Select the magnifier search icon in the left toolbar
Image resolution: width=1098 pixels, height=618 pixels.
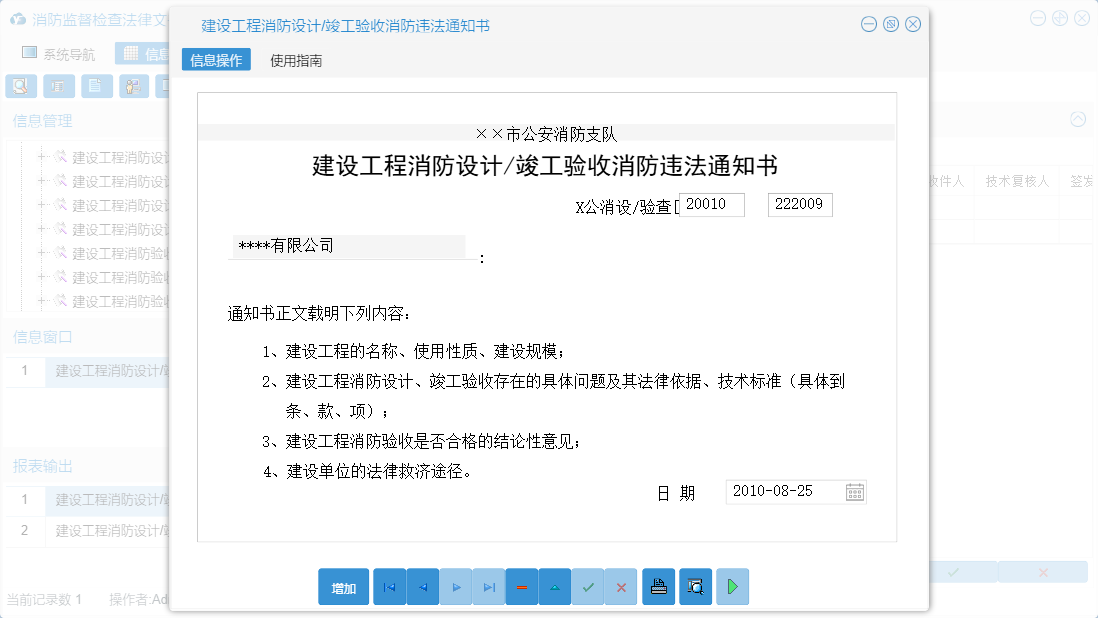coord(20,86)
